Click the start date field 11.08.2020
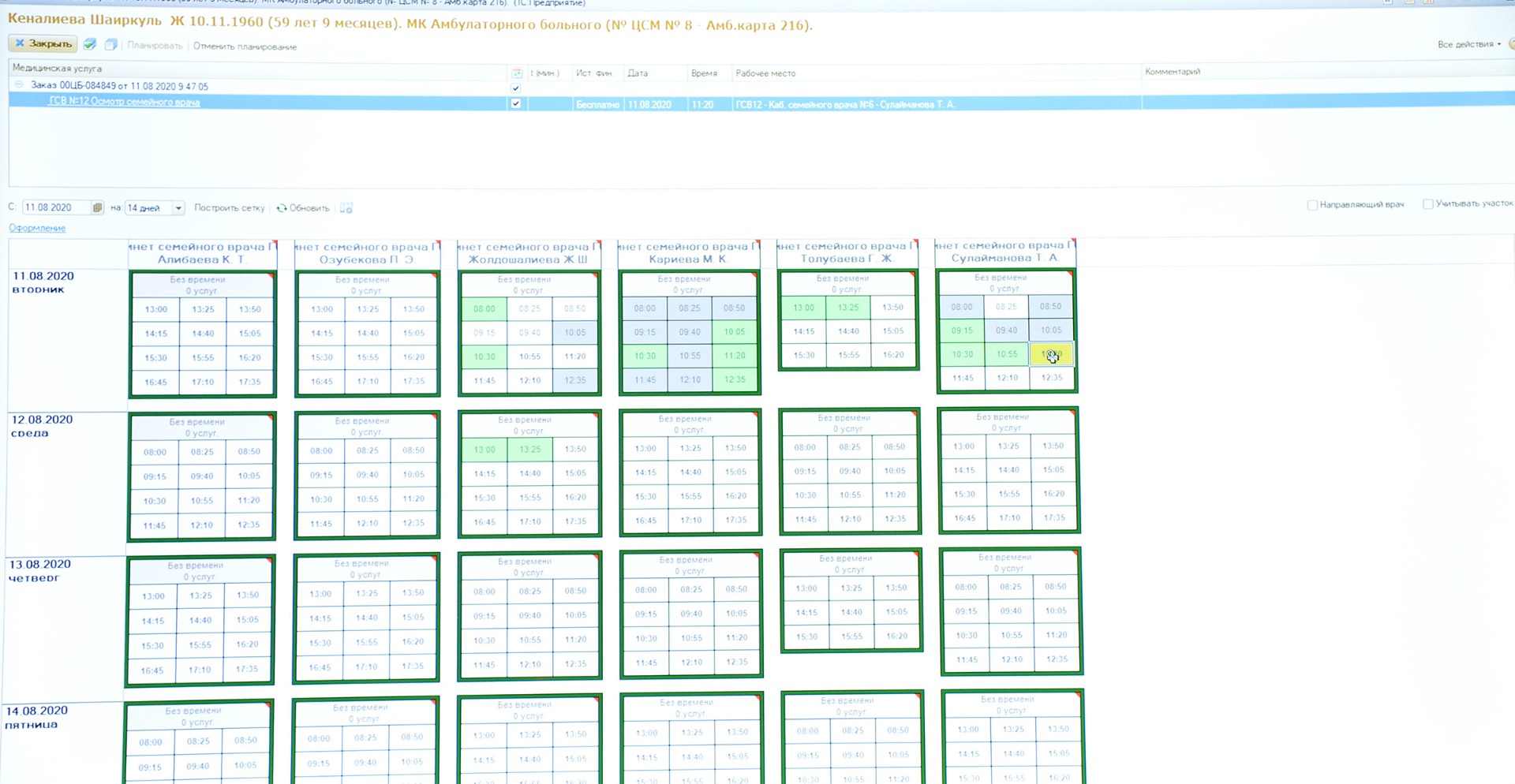Image resolution: width=1515 pixels, height=784 pixels. coord(55,207)
